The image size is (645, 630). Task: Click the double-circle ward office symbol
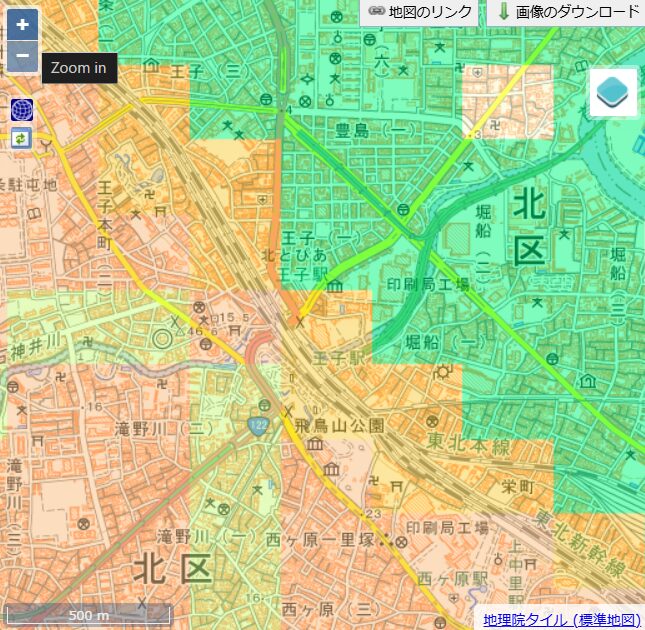pos(161,338)
